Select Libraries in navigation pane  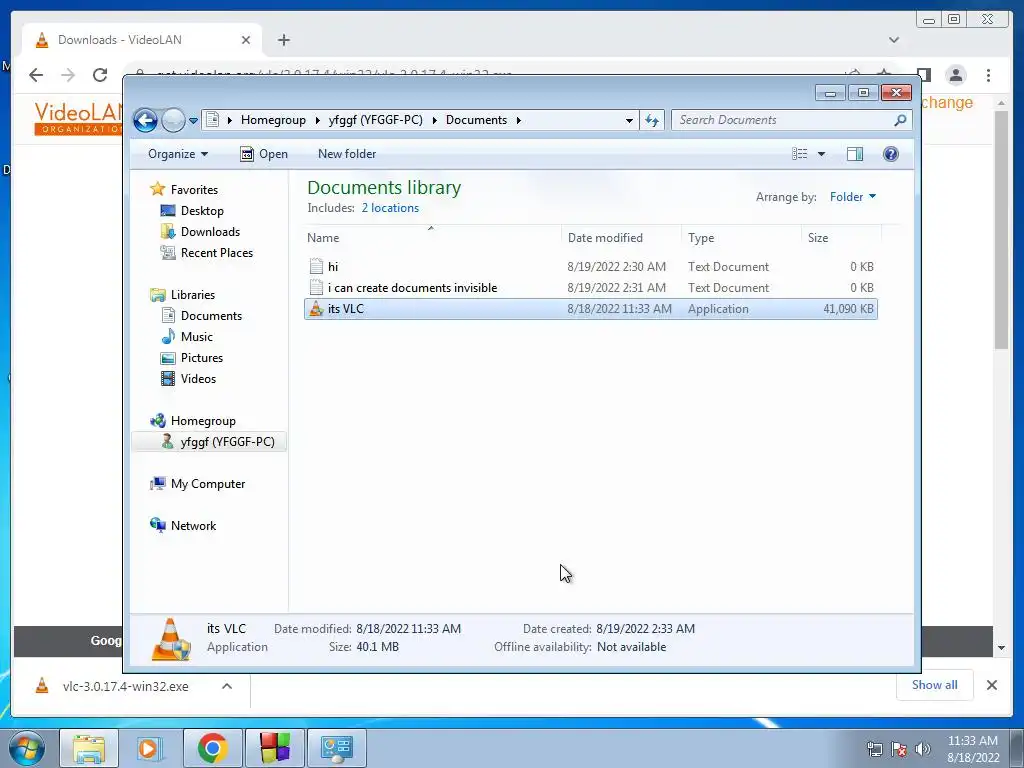pyautogui.click(x=193, y=295)
